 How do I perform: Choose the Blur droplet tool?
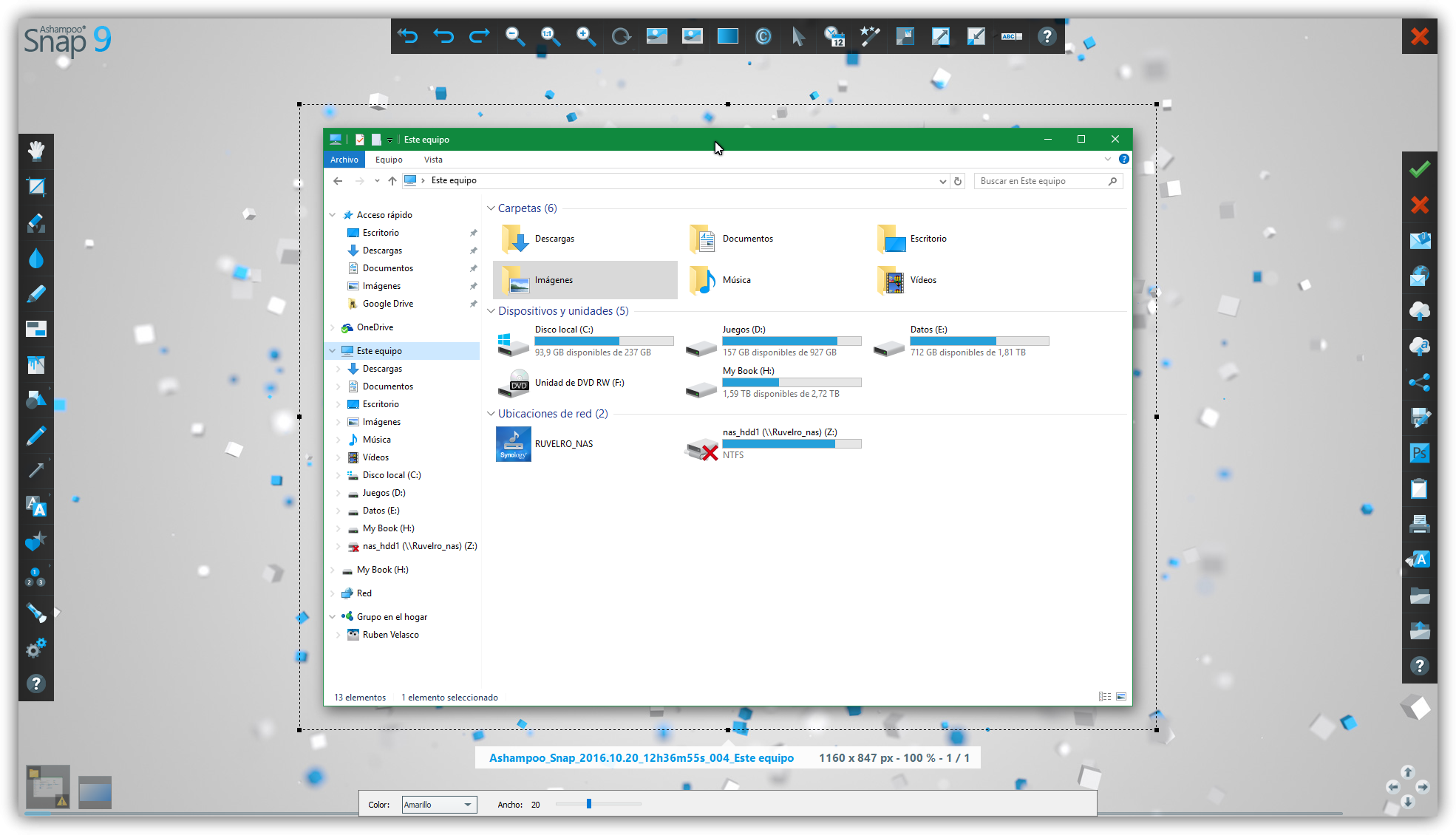pos(35,258)
